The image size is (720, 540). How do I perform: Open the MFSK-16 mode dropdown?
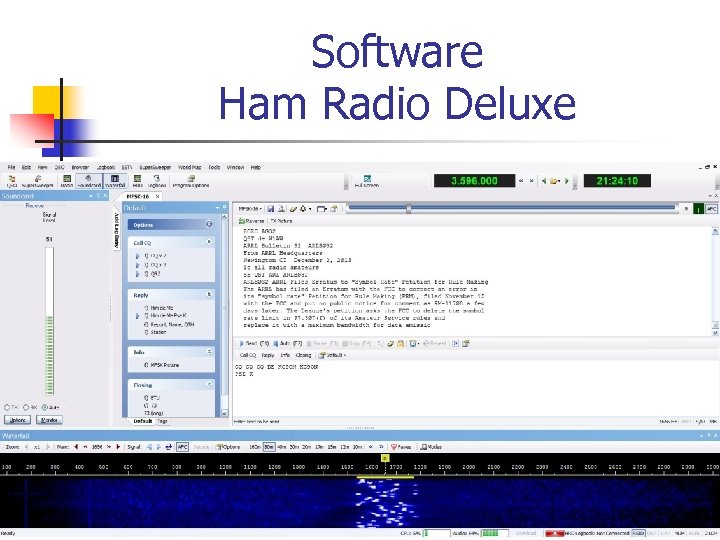[x=250, y=209]
